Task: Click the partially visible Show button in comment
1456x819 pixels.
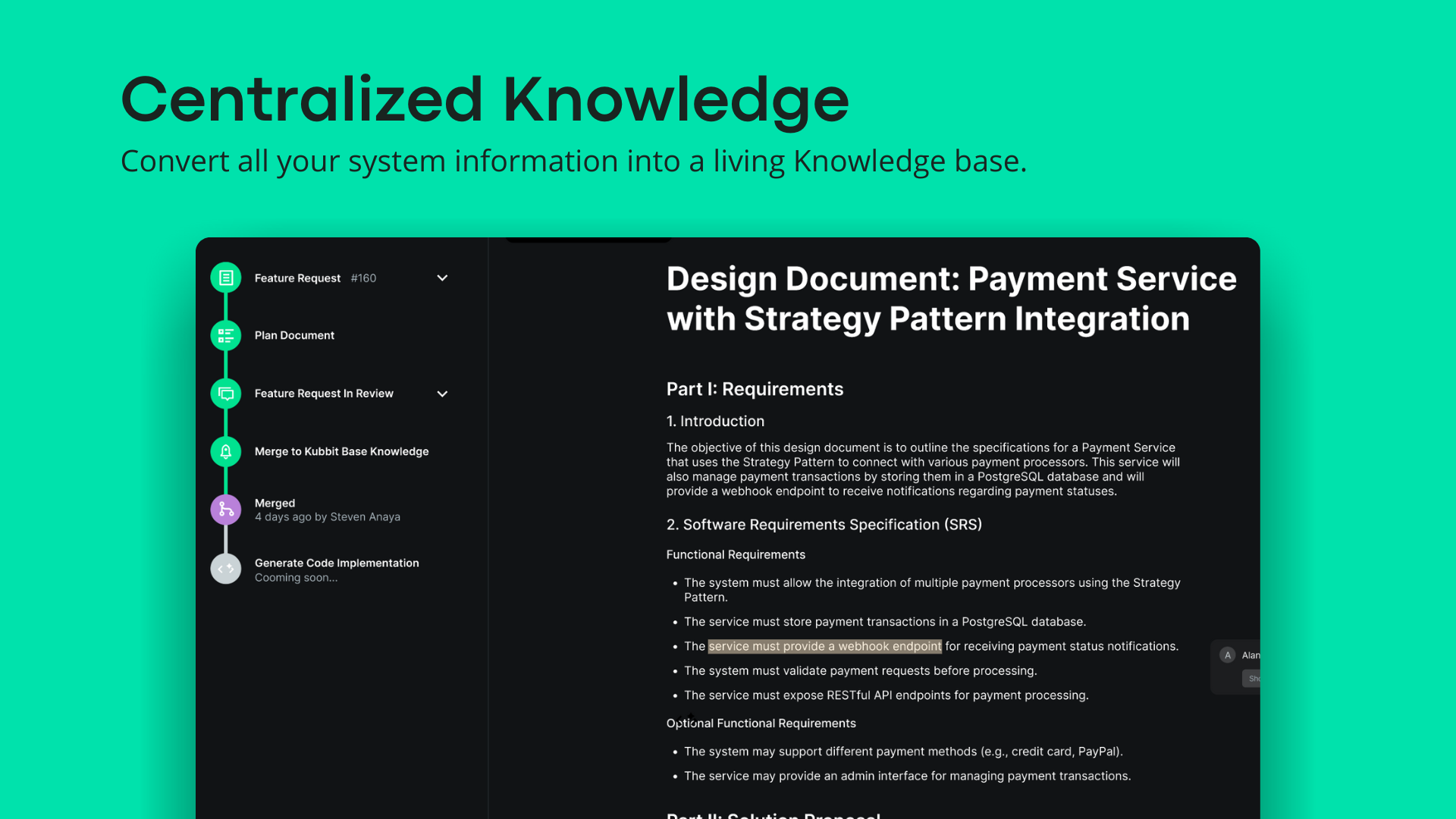Action: pyautogui.click(x=1252, y=679)
